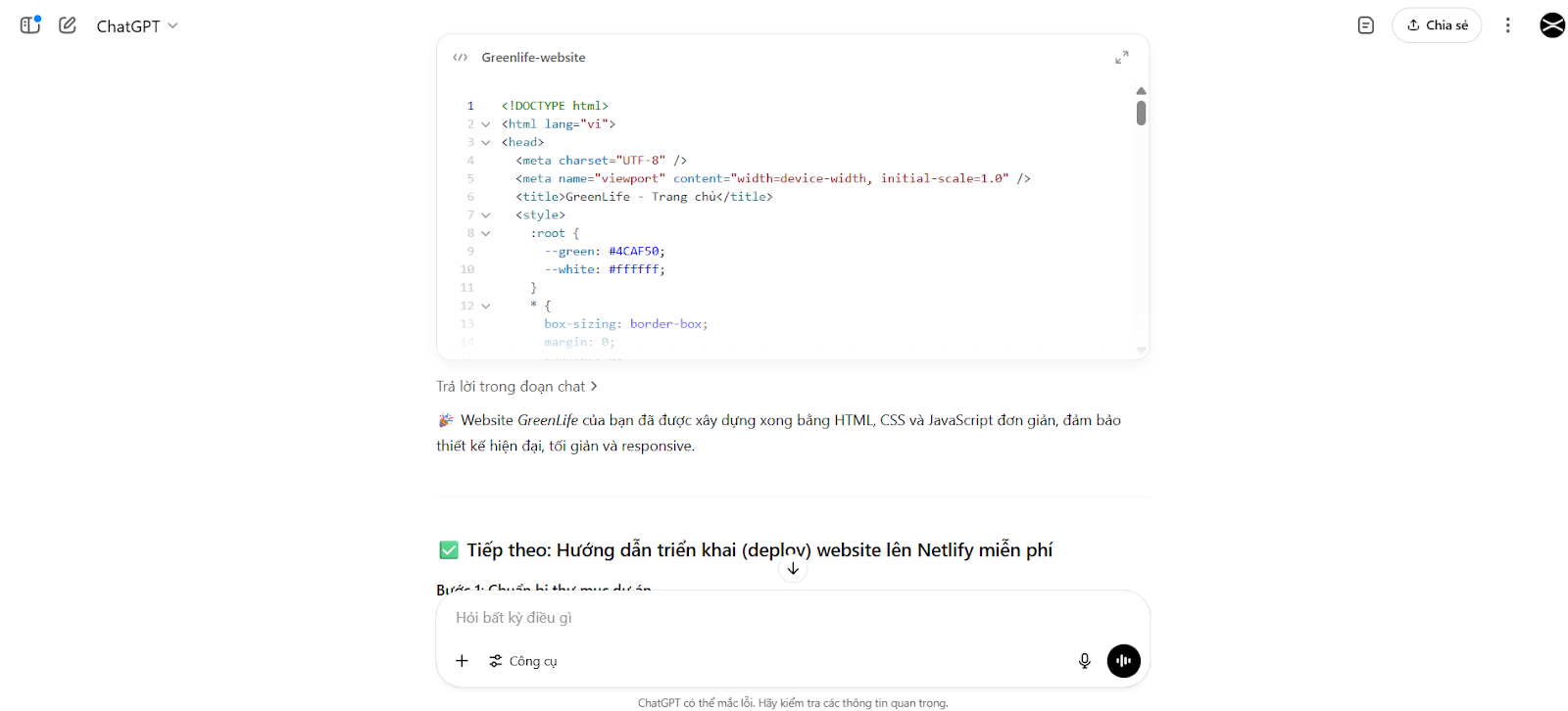The height and width of the screenshot is (711, 1568).
Task: Open the sidebar panel icon
Action: [x=30, y=24]
